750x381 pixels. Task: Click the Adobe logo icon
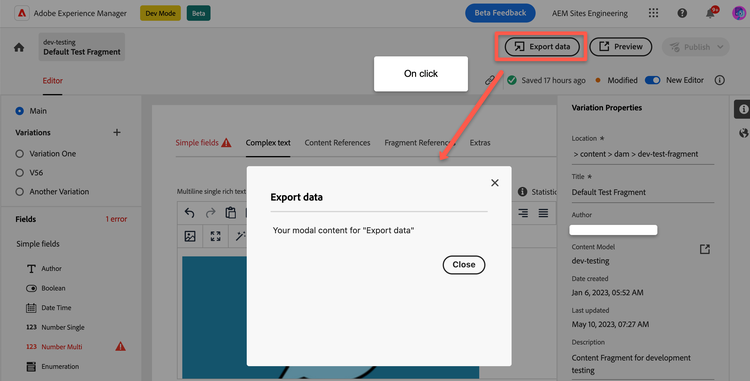pyautogui.click(x=22, y=13)
